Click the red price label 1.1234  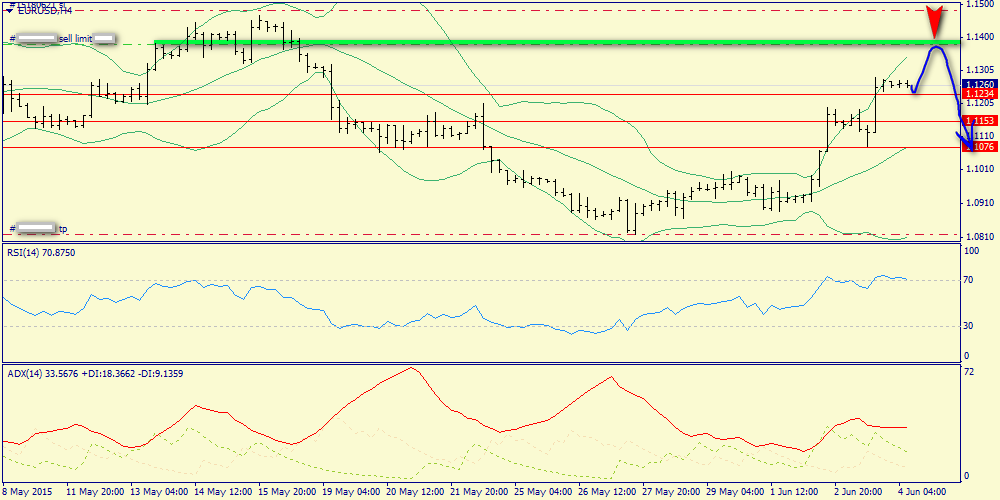click(x=980, y=94)
